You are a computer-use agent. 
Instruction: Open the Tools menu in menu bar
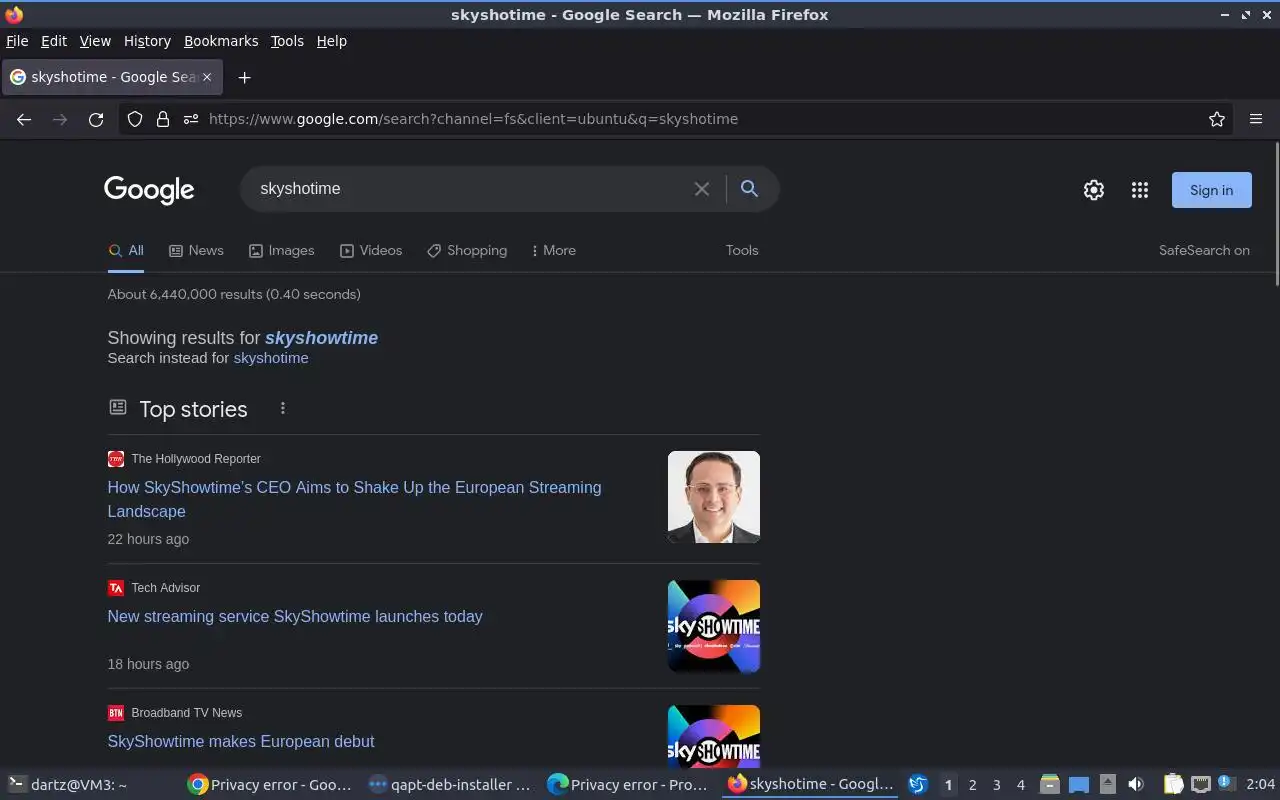[287, 41]
